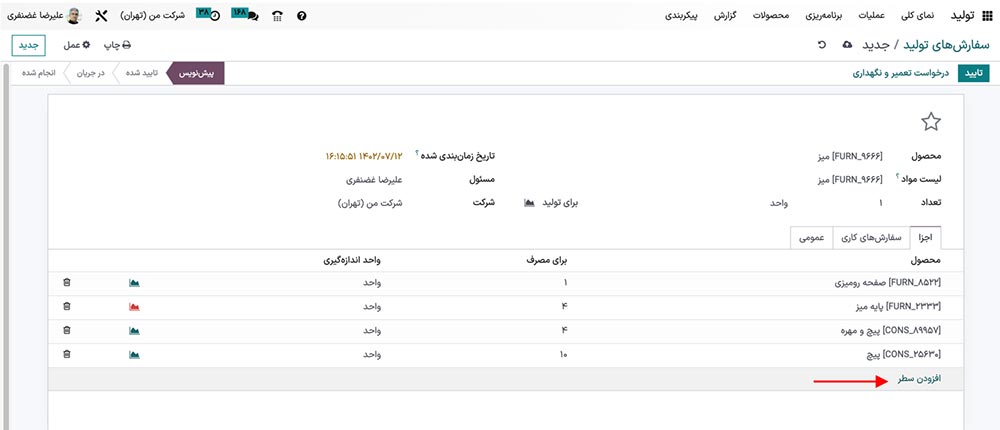The width and height of the screenshot is (1000, 430).
Task: Open the پیکربندی menu
Action: click(682, 16)
